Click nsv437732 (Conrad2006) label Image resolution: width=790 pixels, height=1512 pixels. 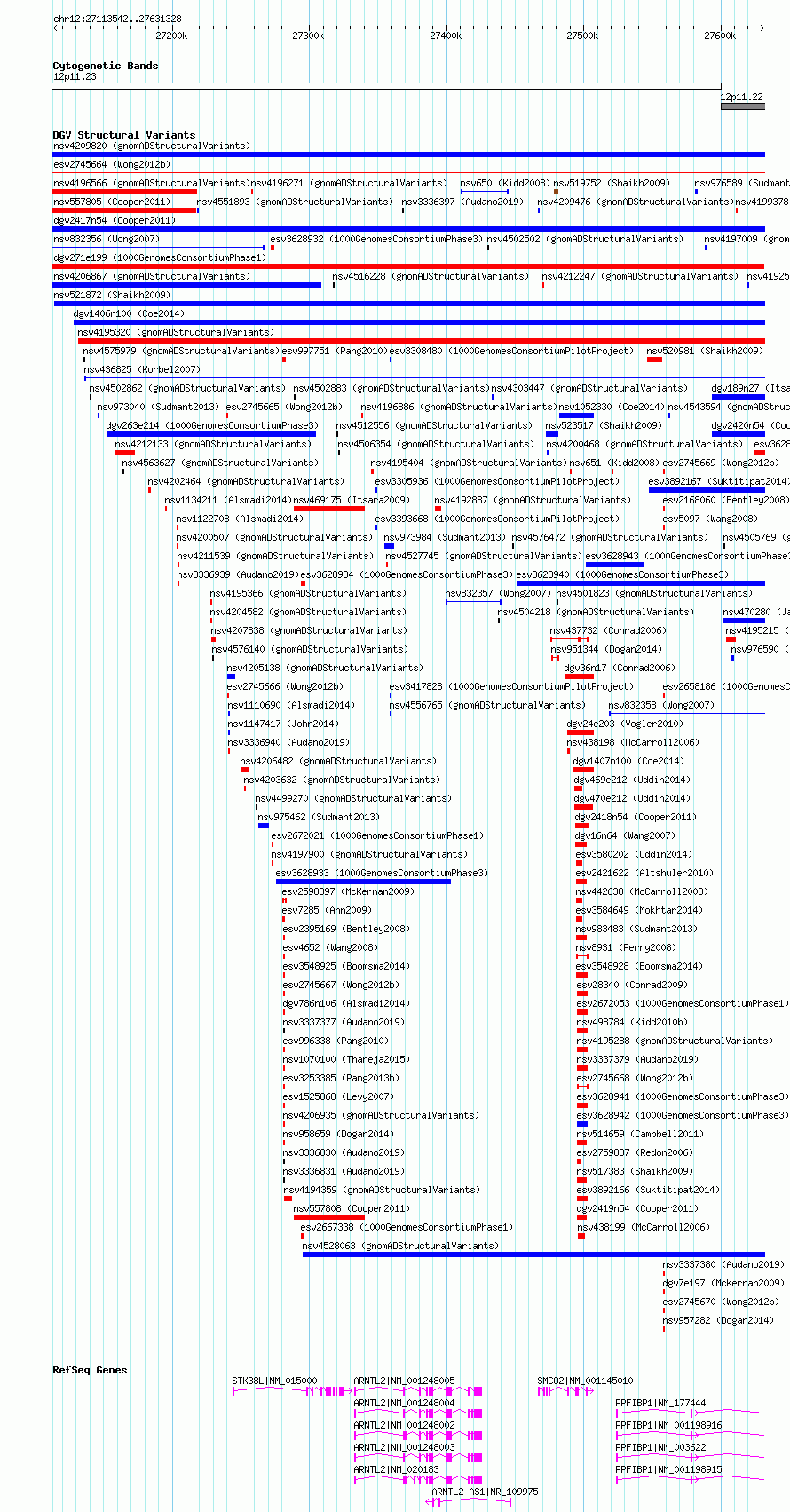(x=608, y=630)
